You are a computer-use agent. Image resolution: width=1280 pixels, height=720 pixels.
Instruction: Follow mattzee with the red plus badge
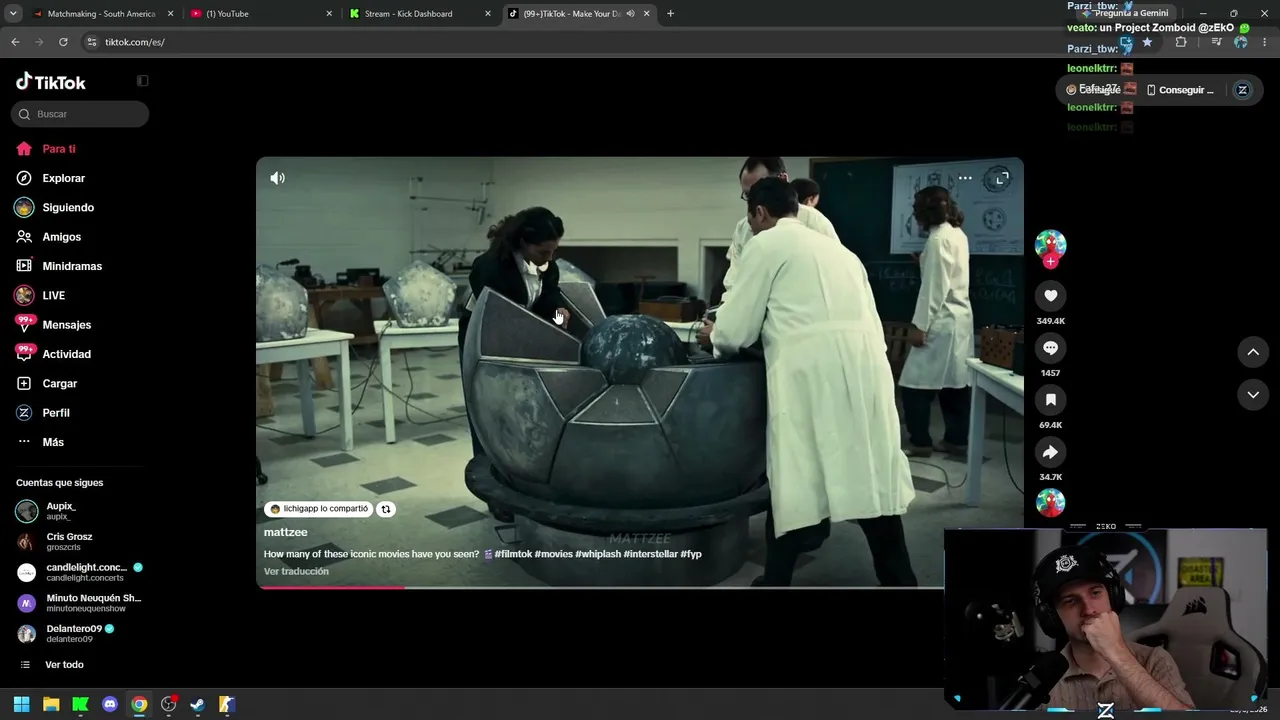[x=1050, y=262]
